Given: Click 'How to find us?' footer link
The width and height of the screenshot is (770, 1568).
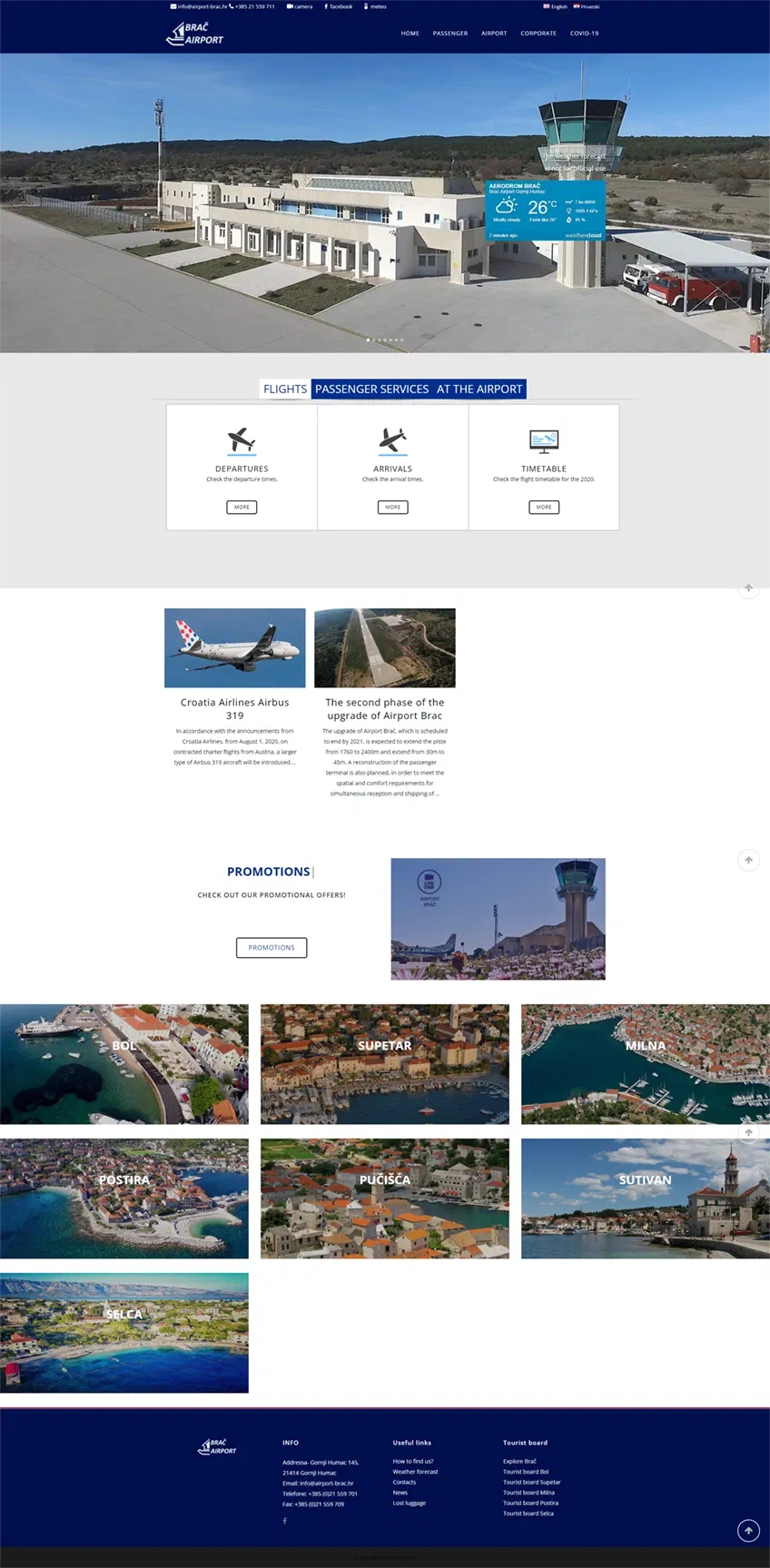Looking at the screenshot, I should click(413, 1461).
